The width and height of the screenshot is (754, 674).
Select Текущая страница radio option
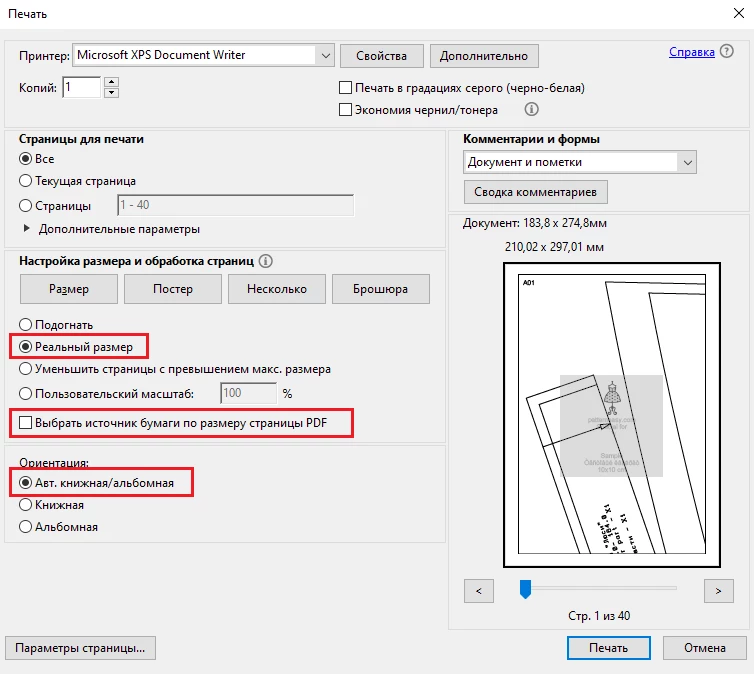click(25, 181)
